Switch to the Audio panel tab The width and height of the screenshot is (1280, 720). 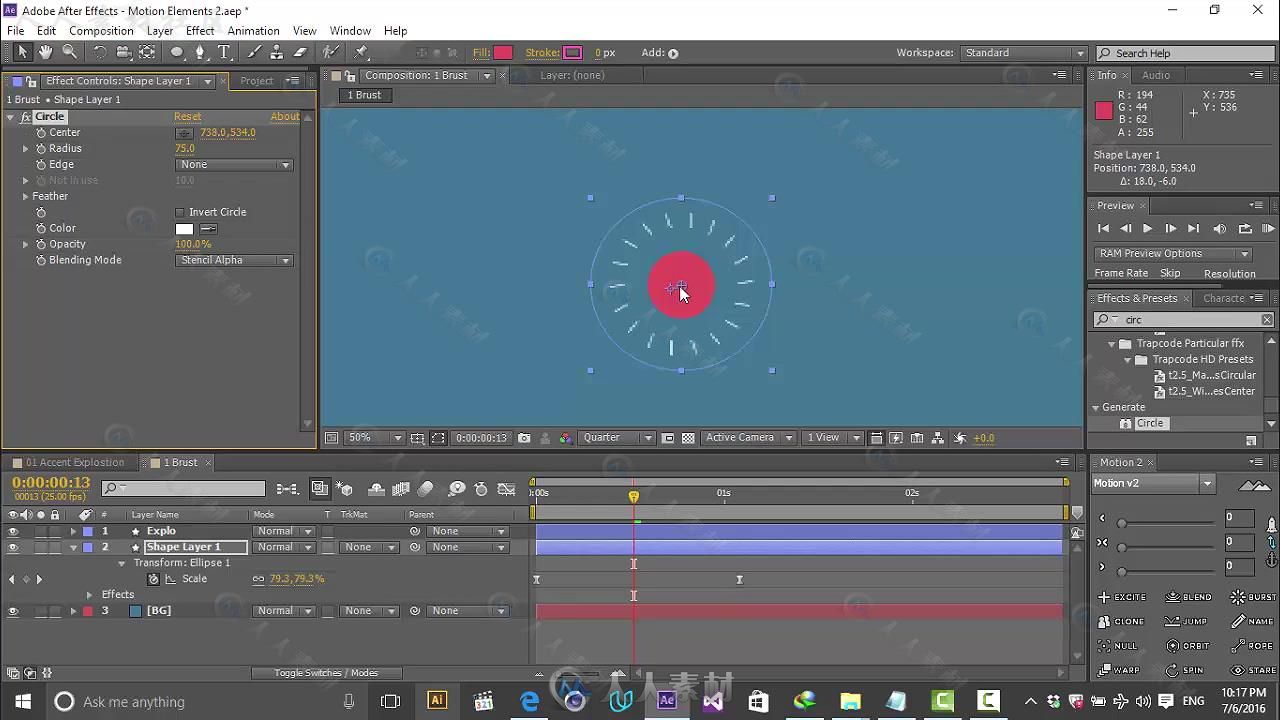click(1156, 76)
